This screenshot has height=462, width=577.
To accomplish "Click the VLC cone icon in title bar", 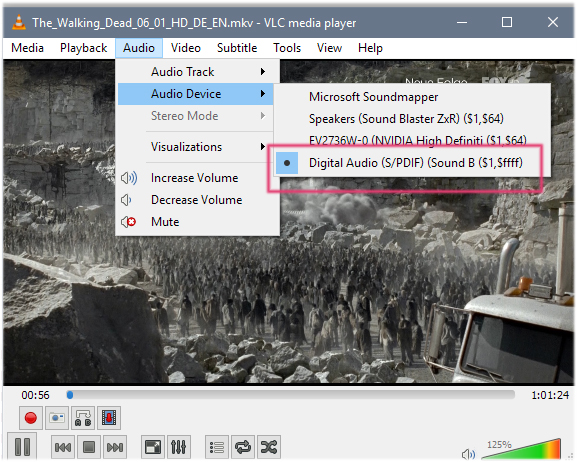I will [19, 22].
